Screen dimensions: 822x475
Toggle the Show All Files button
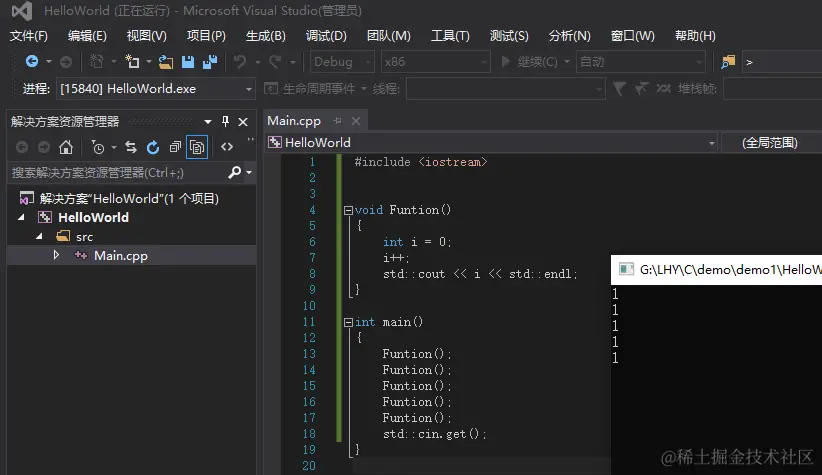(x=197, y=147)
